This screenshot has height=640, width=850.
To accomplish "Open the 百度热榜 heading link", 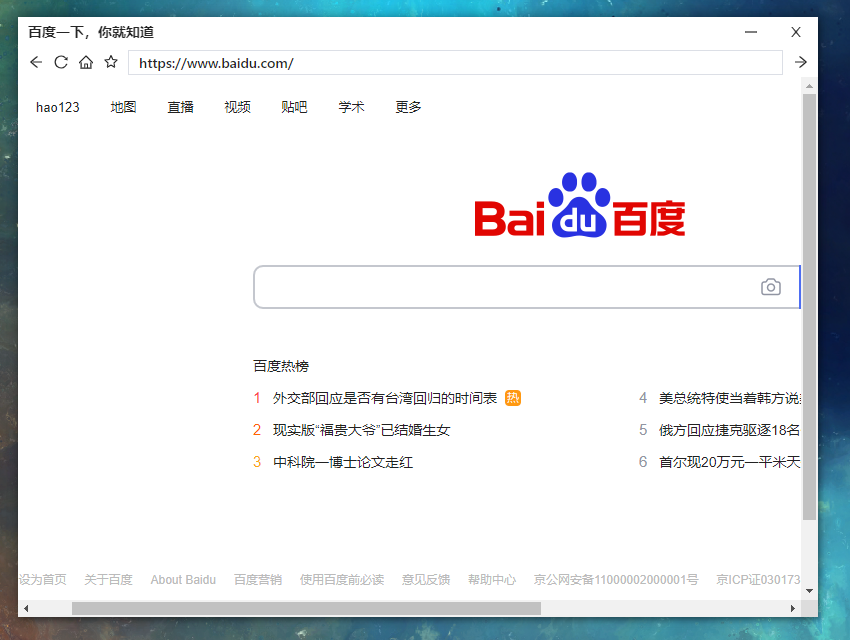I will tap(281, 366).
